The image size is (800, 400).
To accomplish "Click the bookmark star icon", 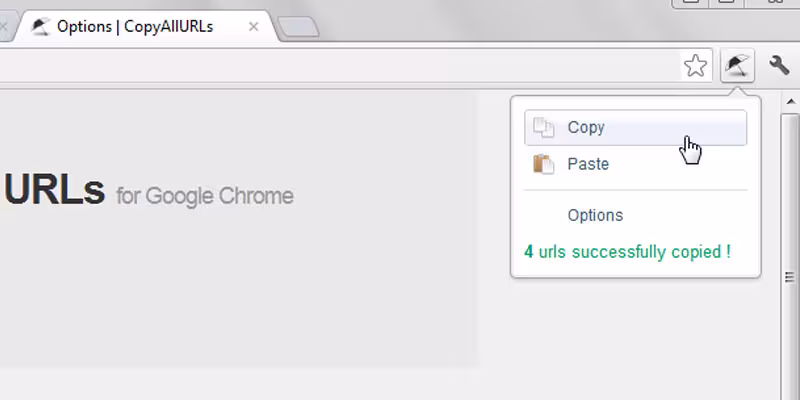I will coord(695,66).
